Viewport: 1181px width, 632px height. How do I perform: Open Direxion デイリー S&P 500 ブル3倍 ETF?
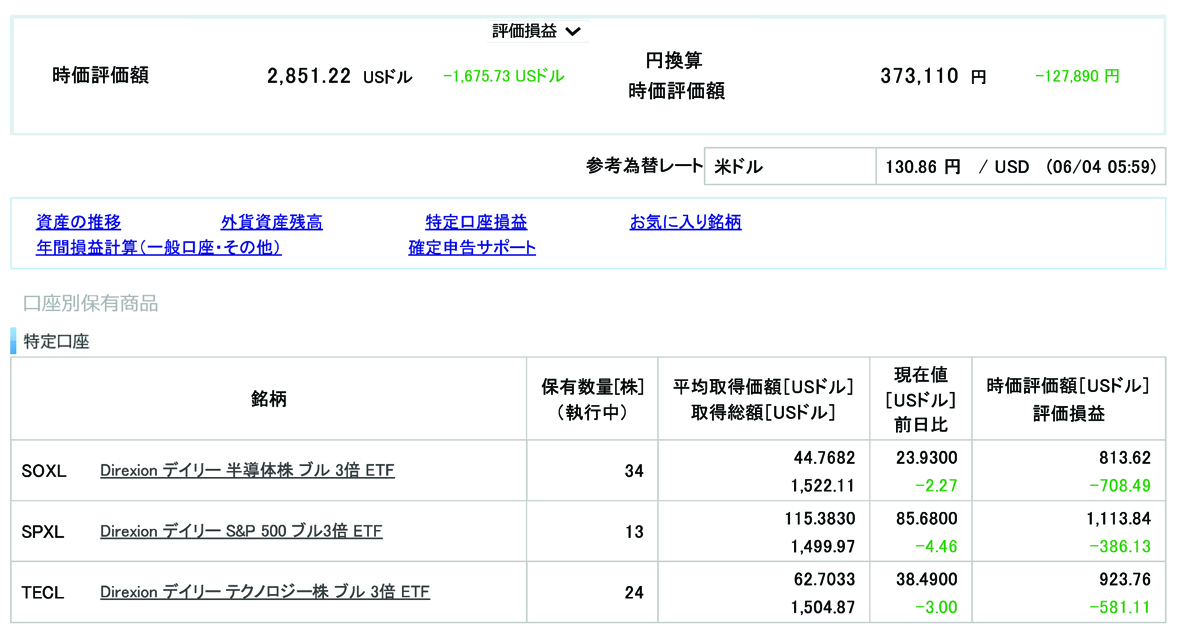(241, 531)
